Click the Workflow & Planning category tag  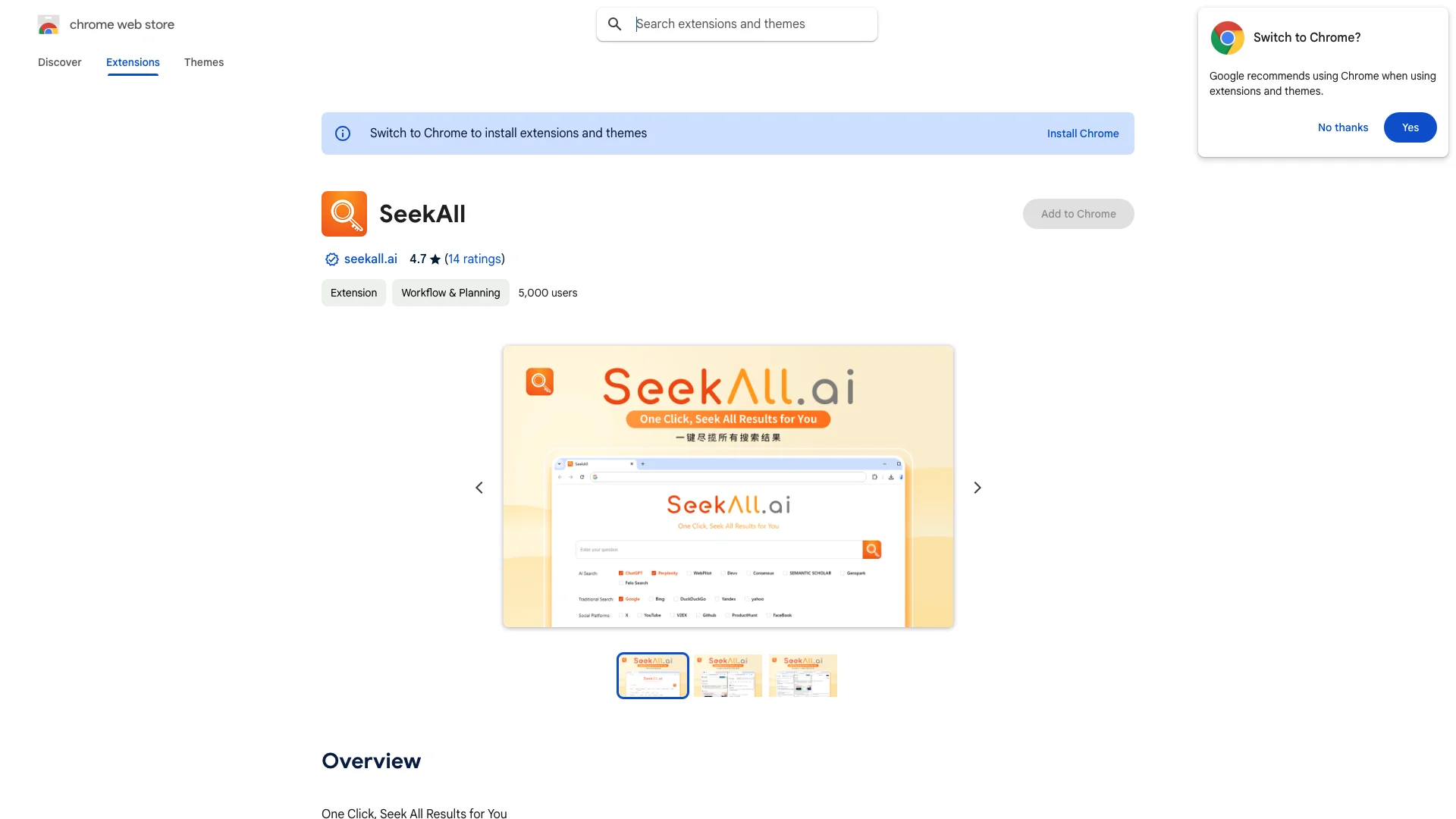click(450, 292)
